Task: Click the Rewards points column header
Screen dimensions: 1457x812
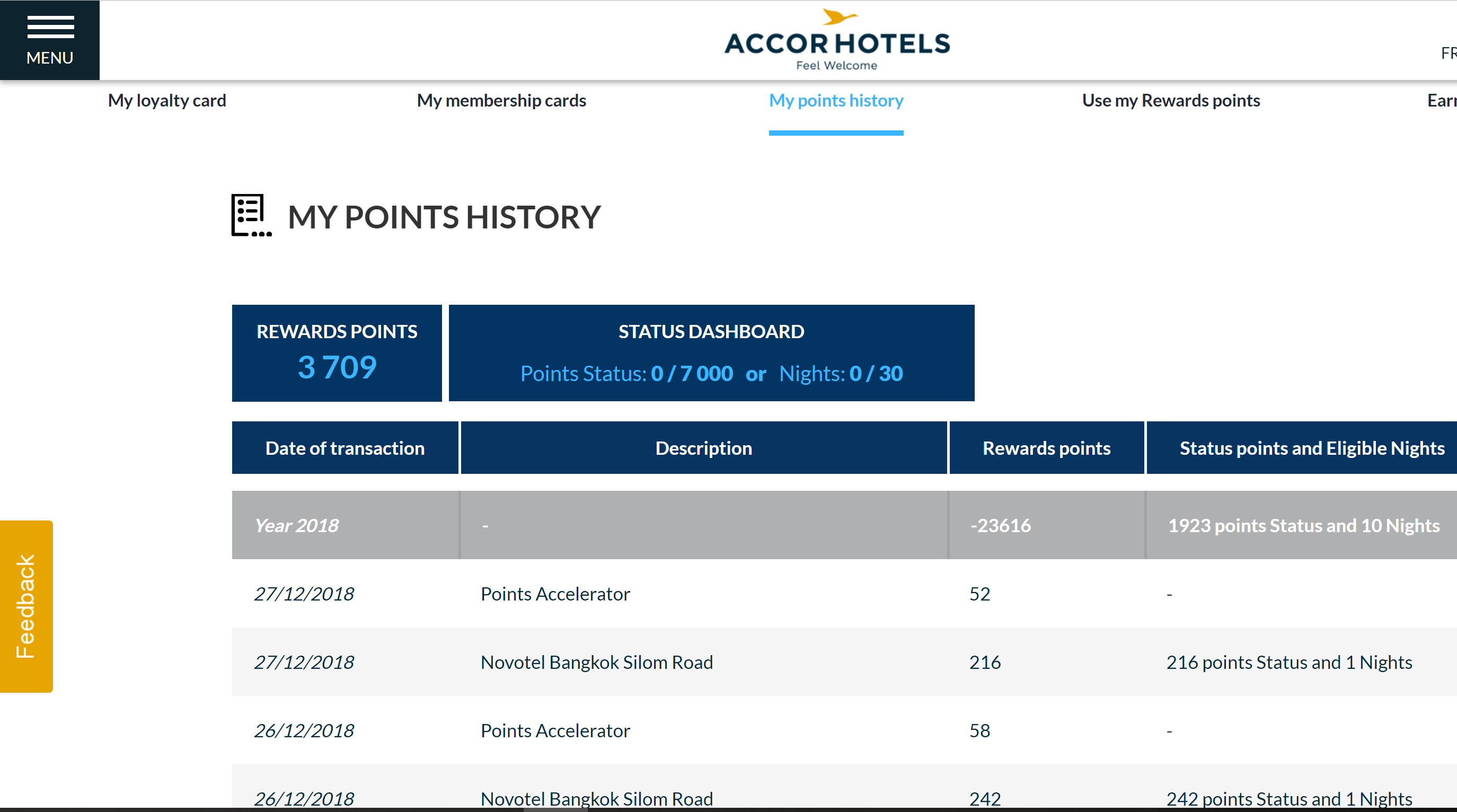Action: pyautogui.click(x=1046, y=448)
